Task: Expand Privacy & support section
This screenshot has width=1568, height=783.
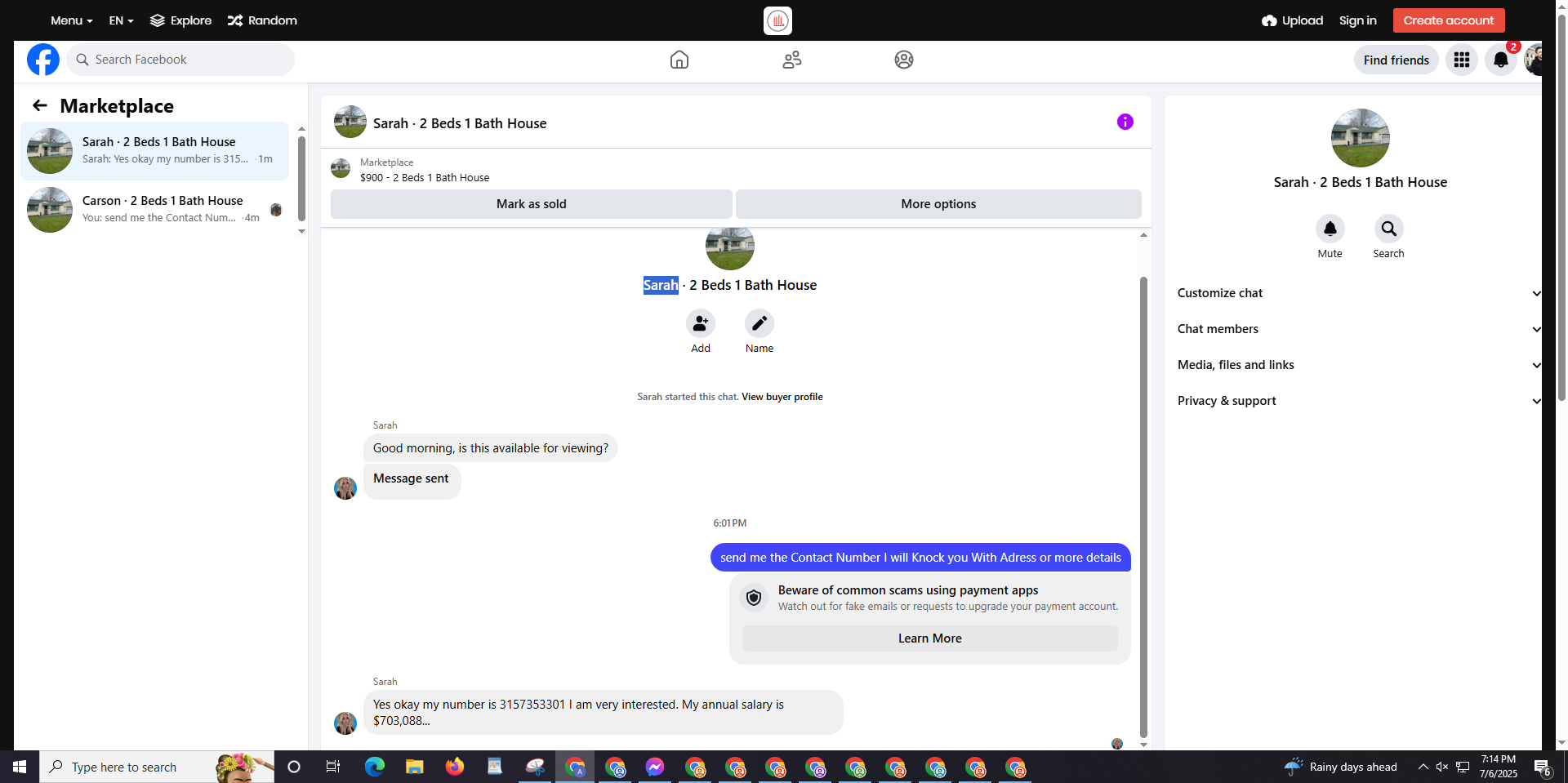Action: pyautogui.click(x=1359, y=401)
